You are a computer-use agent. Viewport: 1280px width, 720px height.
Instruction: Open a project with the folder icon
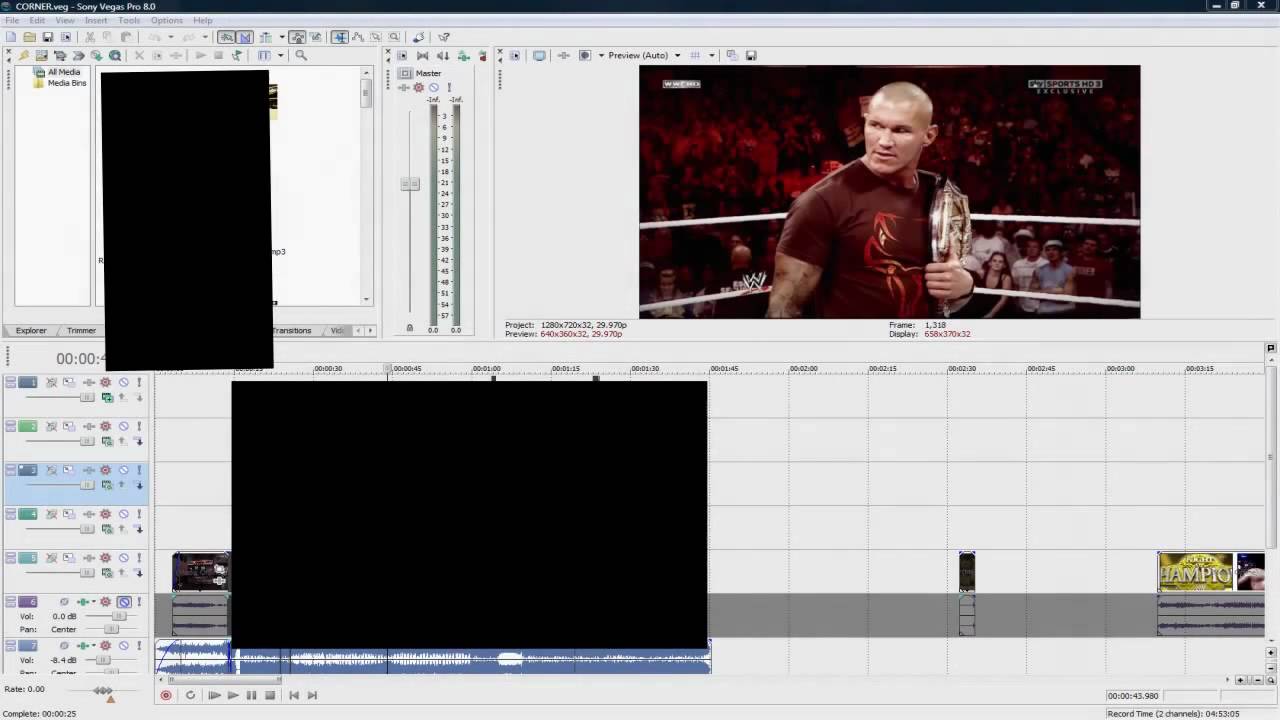tap(29, 37)
